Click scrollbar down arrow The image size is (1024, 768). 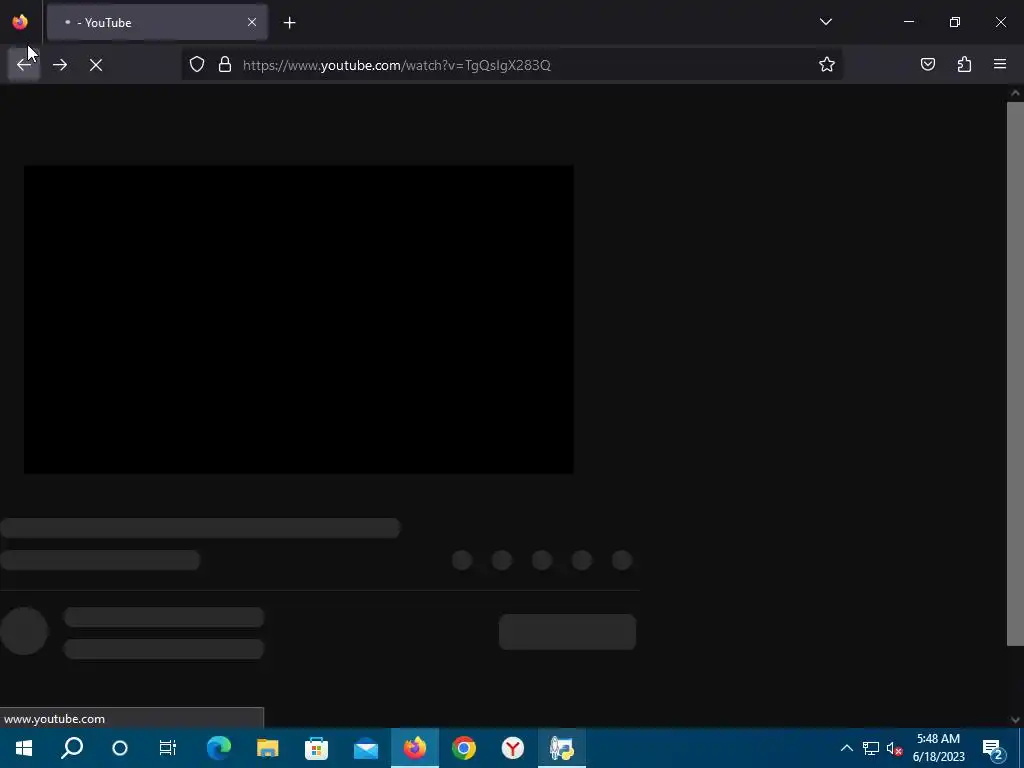pyautogui.click(x=1015, y=720)
